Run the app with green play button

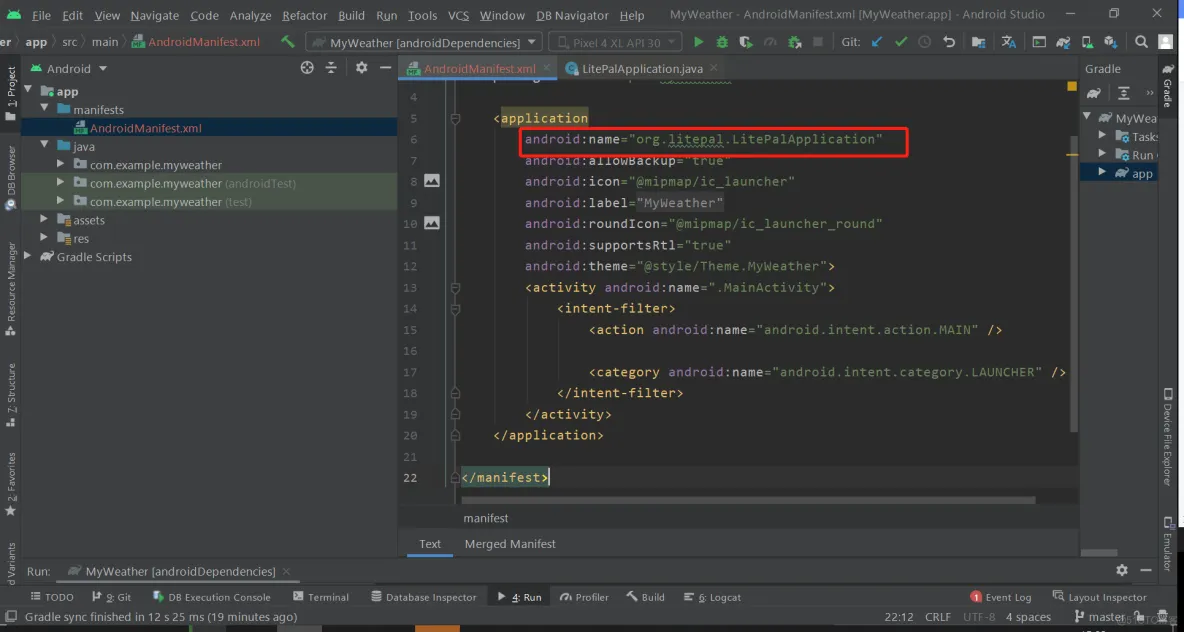coord(698,42)
